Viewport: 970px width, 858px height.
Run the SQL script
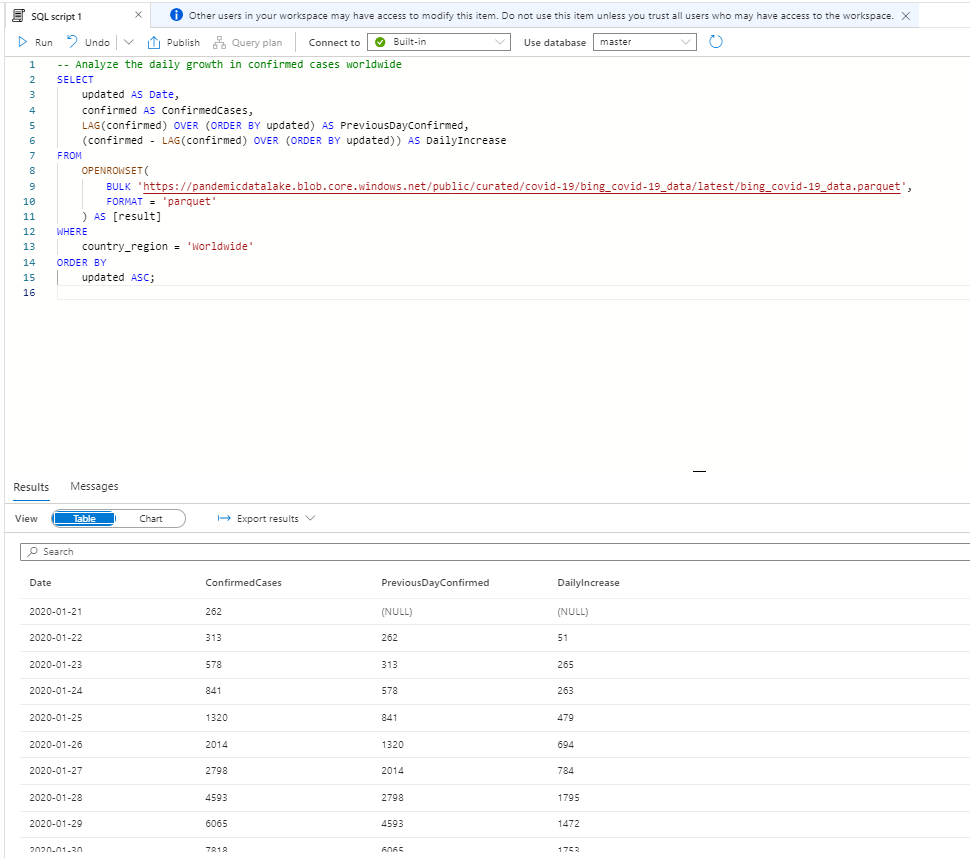35,42
